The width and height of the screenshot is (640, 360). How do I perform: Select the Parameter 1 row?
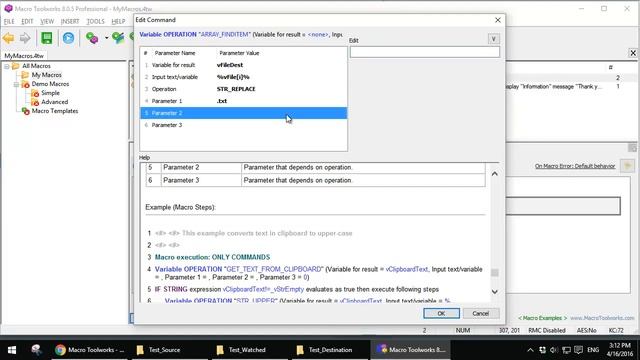244,101
